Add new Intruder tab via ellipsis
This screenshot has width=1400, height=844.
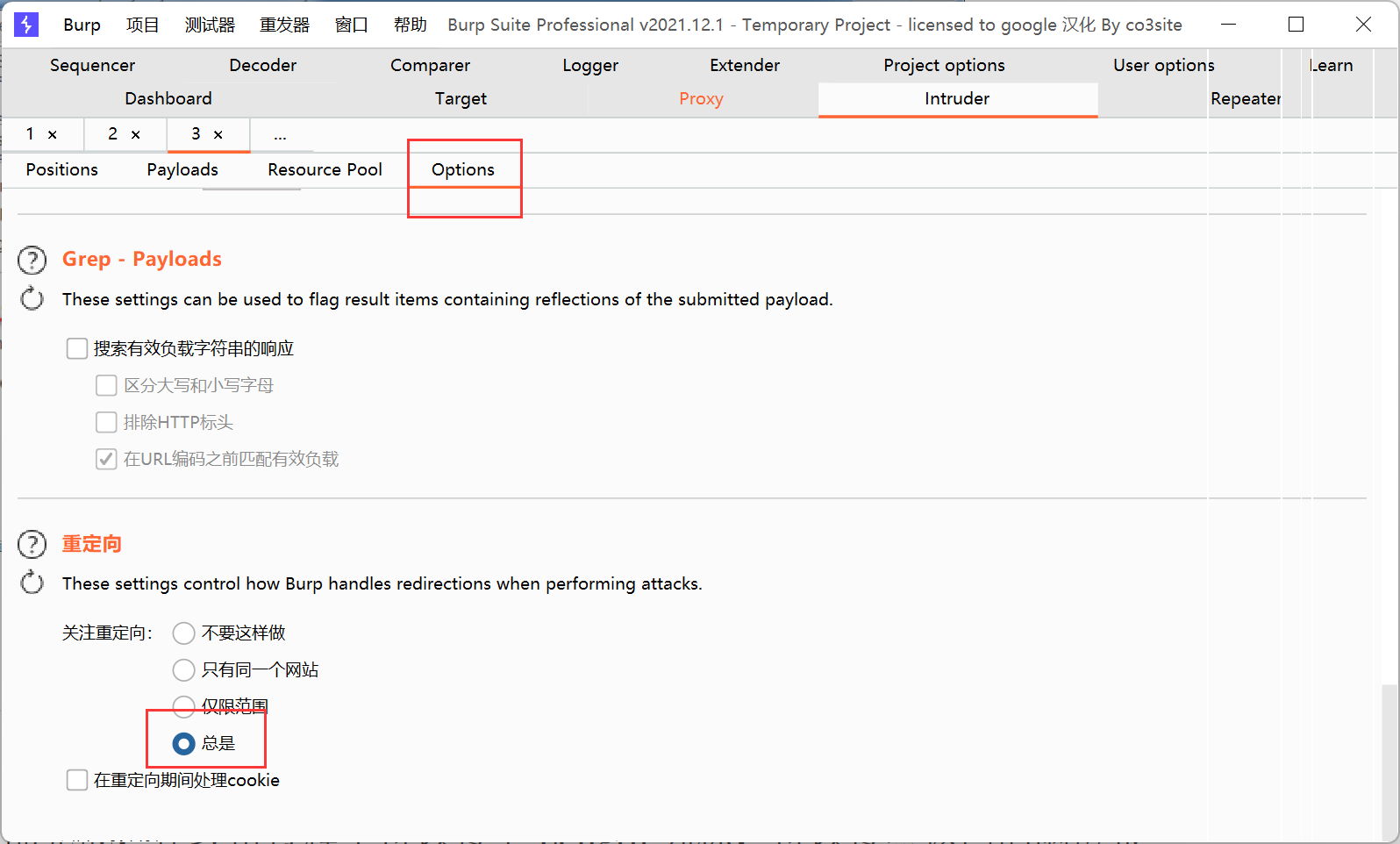tap(280, 136)
